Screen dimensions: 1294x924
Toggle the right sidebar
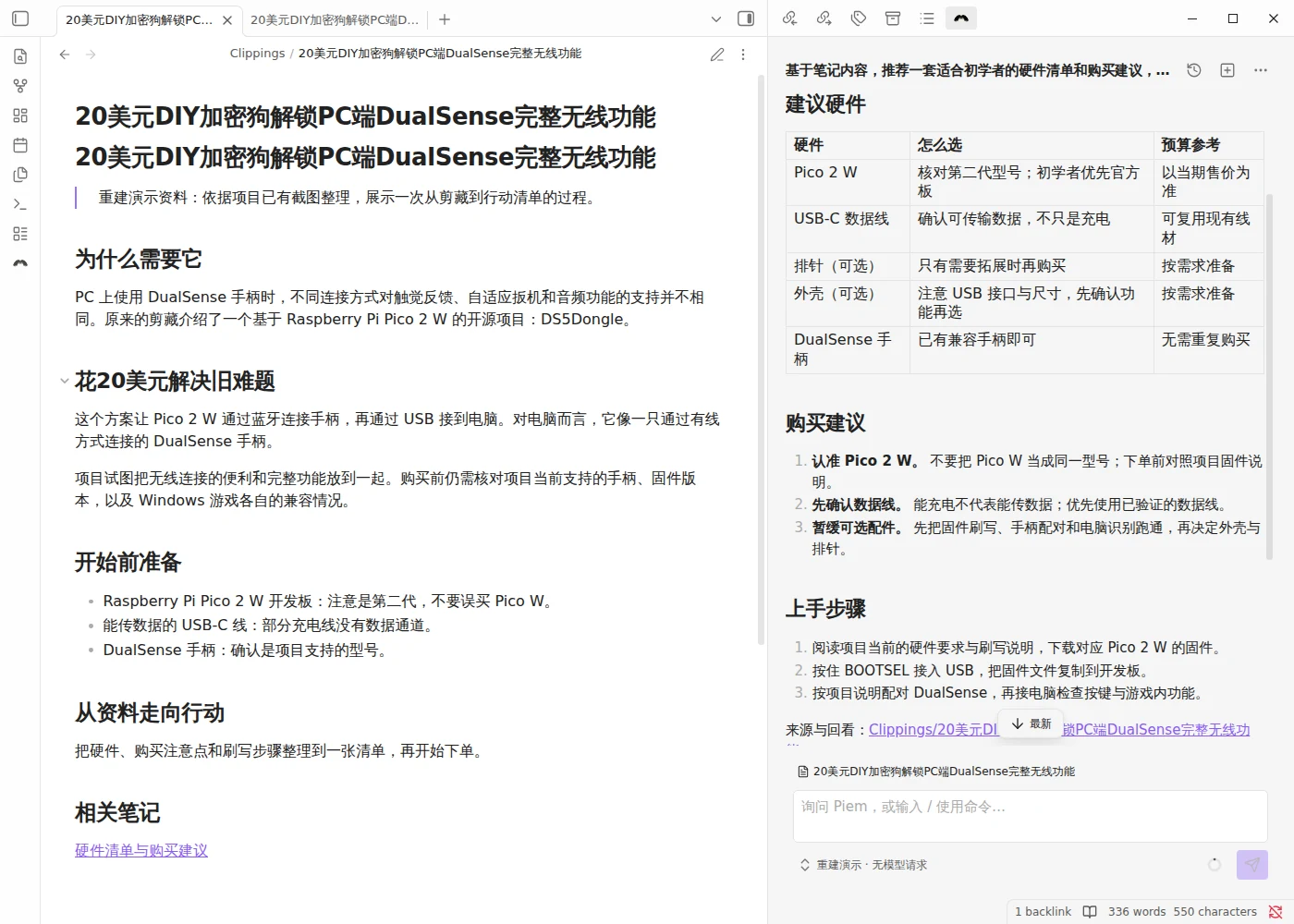[x=746, y=18]
